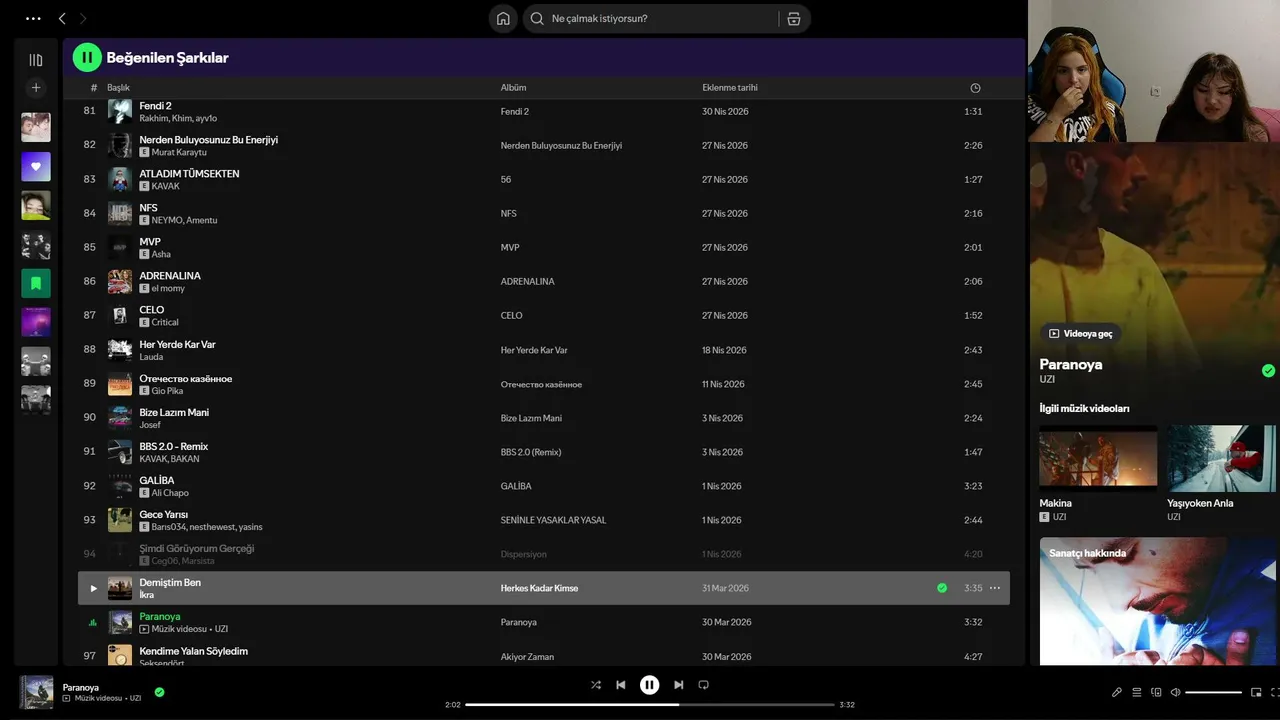Mute the volume speaker icon
1280x720 pixels.
coord(1176,692)
